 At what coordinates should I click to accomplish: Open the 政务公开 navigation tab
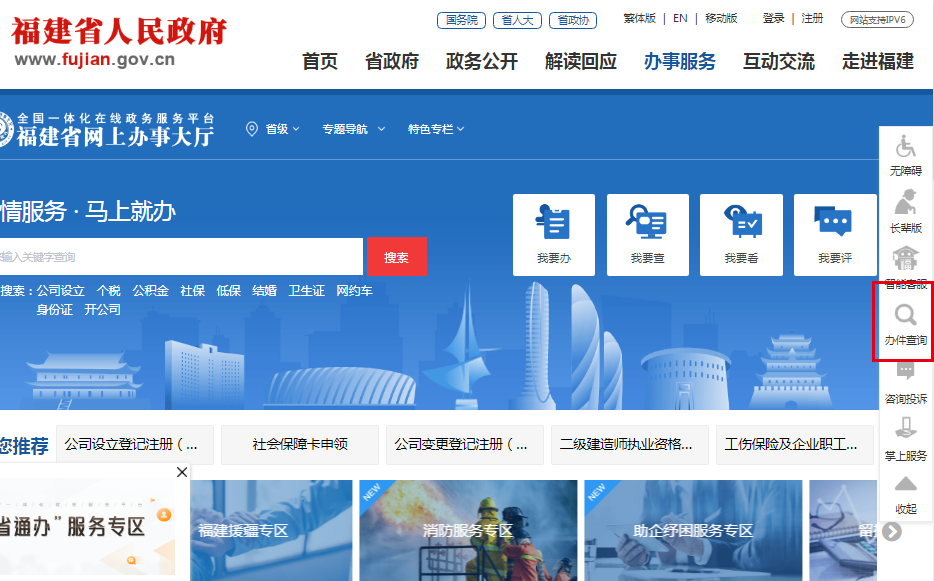(482, 62)
